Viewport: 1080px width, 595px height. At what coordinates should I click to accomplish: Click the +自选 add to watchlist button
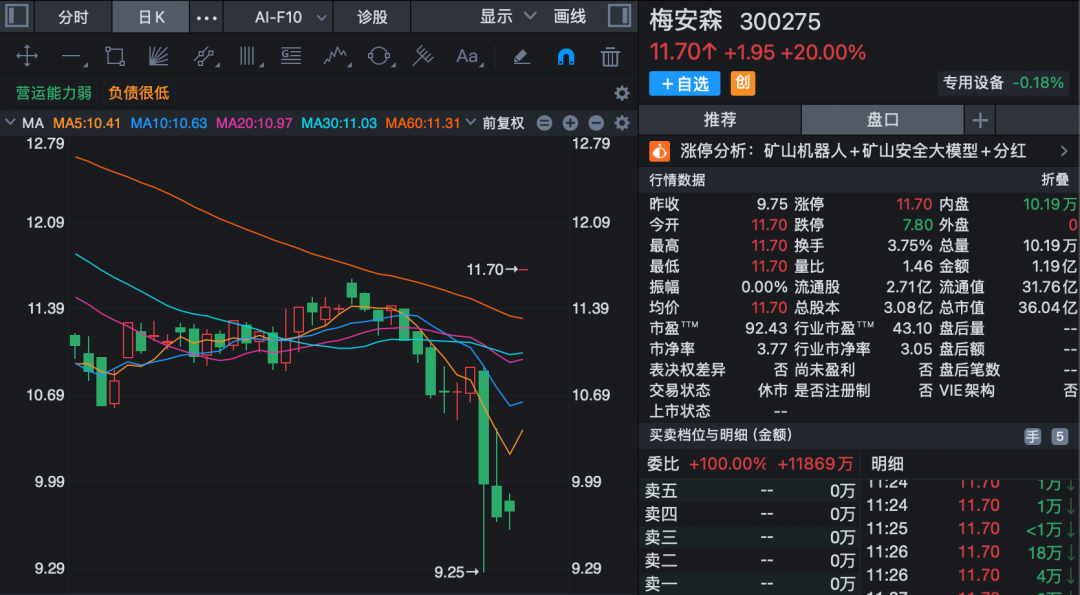pos(685,83)
